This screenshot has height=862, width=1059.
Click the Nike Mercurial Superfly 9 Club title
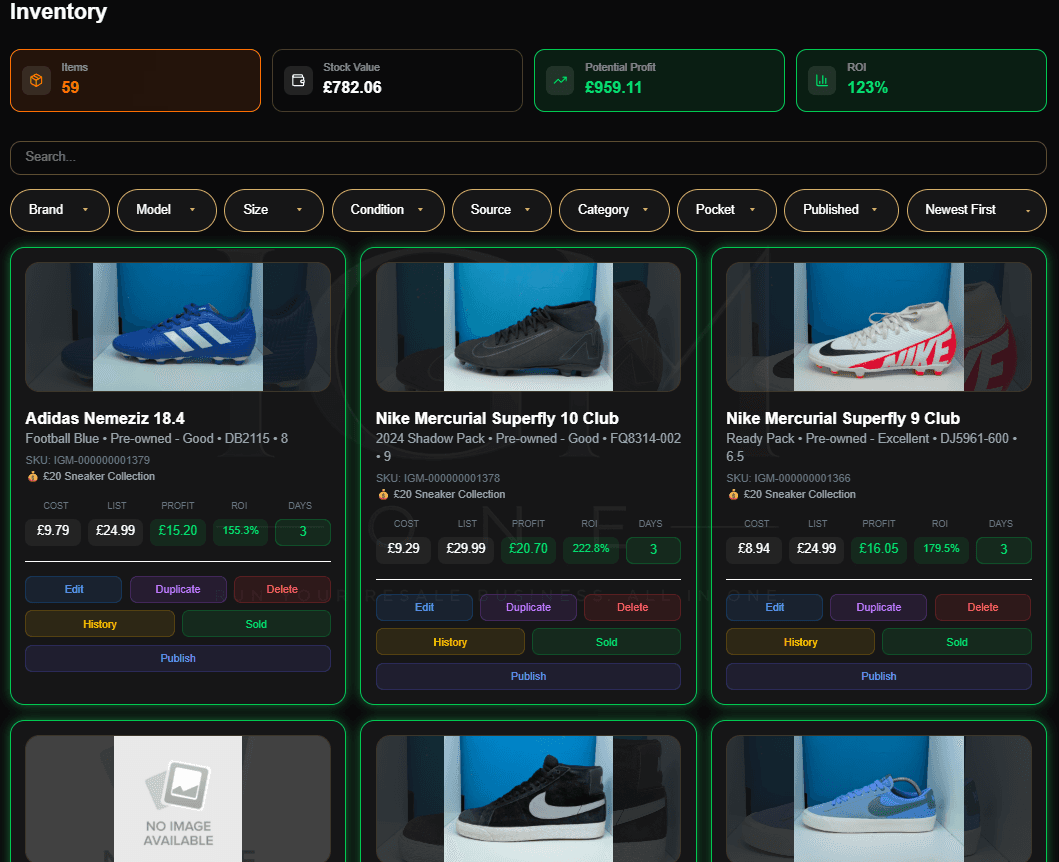pos(843,419)
